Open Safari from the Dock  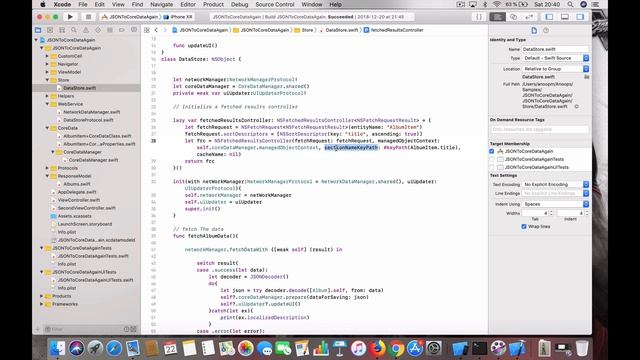114,348
